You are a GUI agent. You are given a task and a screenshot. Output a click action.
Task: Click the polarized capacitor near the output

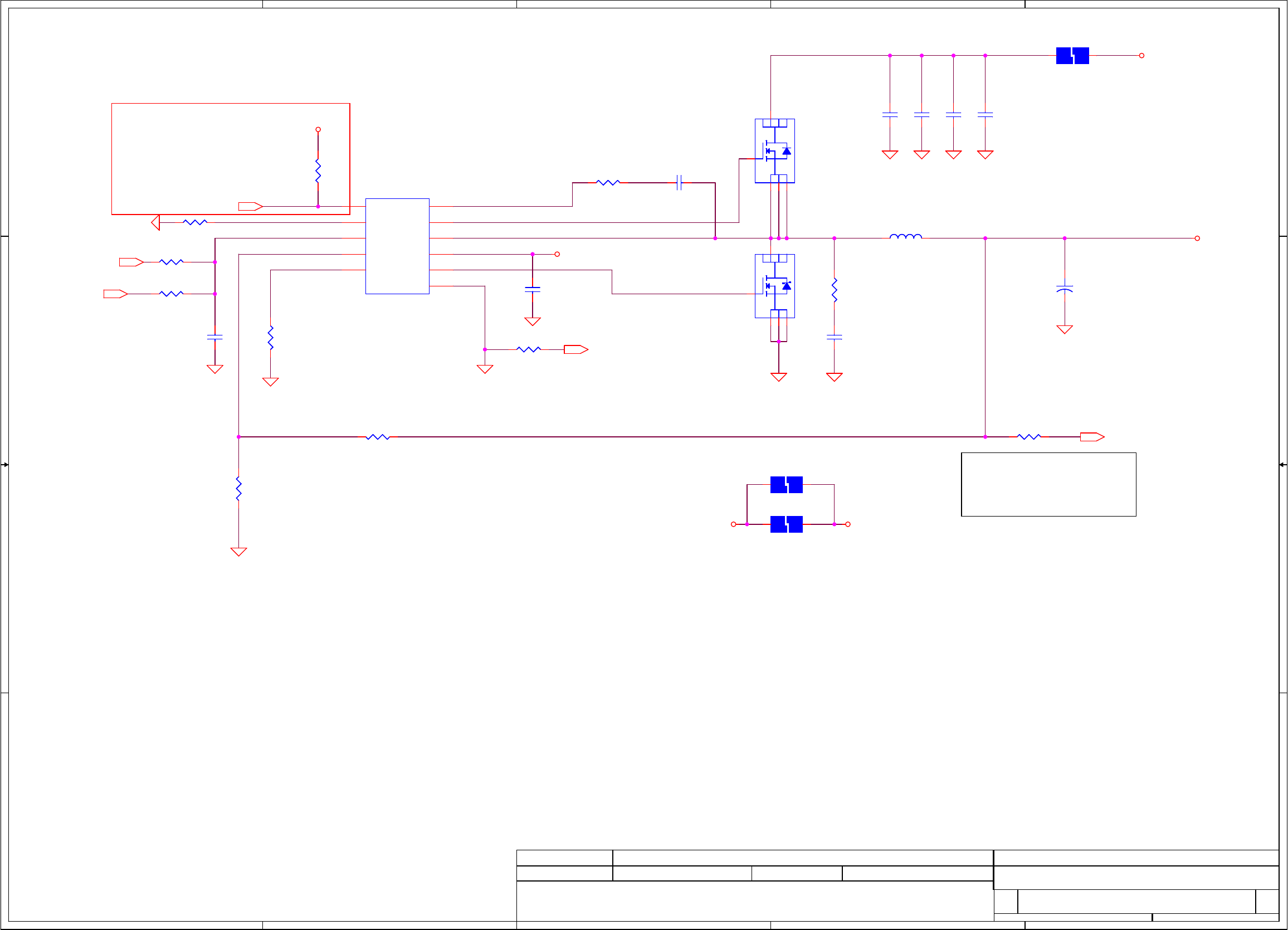[1064, 289]
